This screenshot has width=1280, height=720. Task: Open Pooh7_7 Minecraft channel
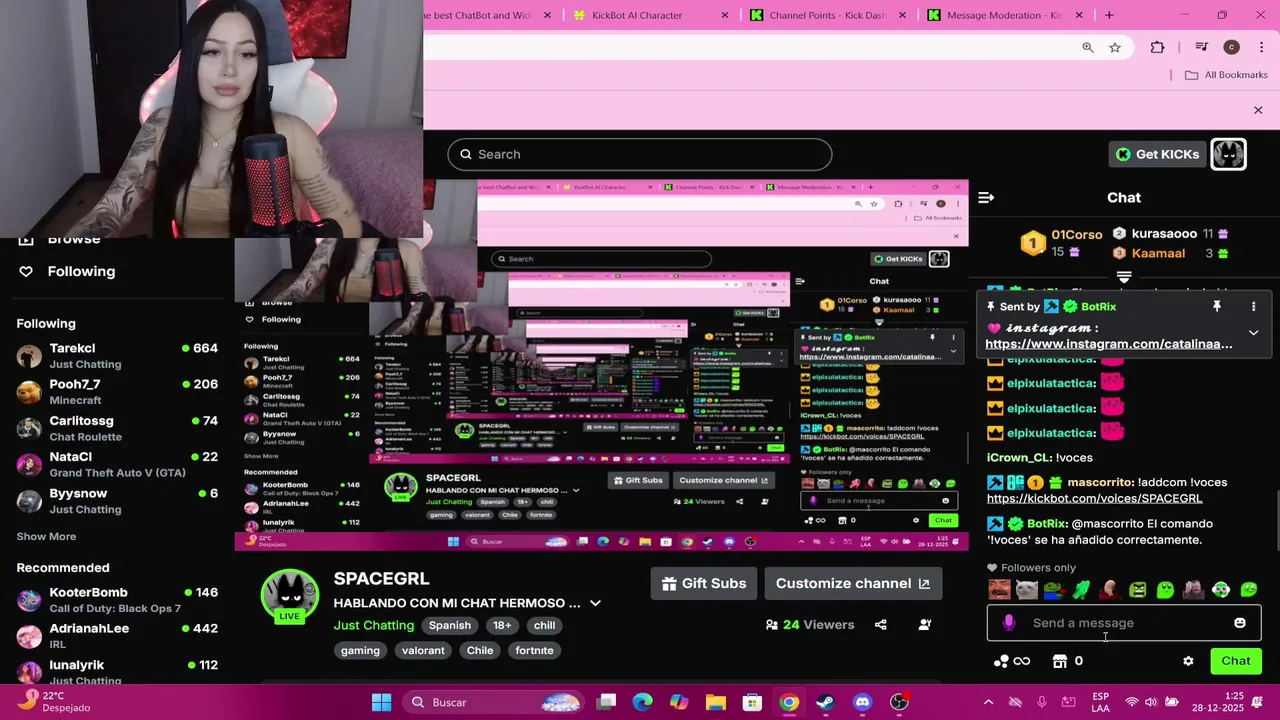[117, 392]
